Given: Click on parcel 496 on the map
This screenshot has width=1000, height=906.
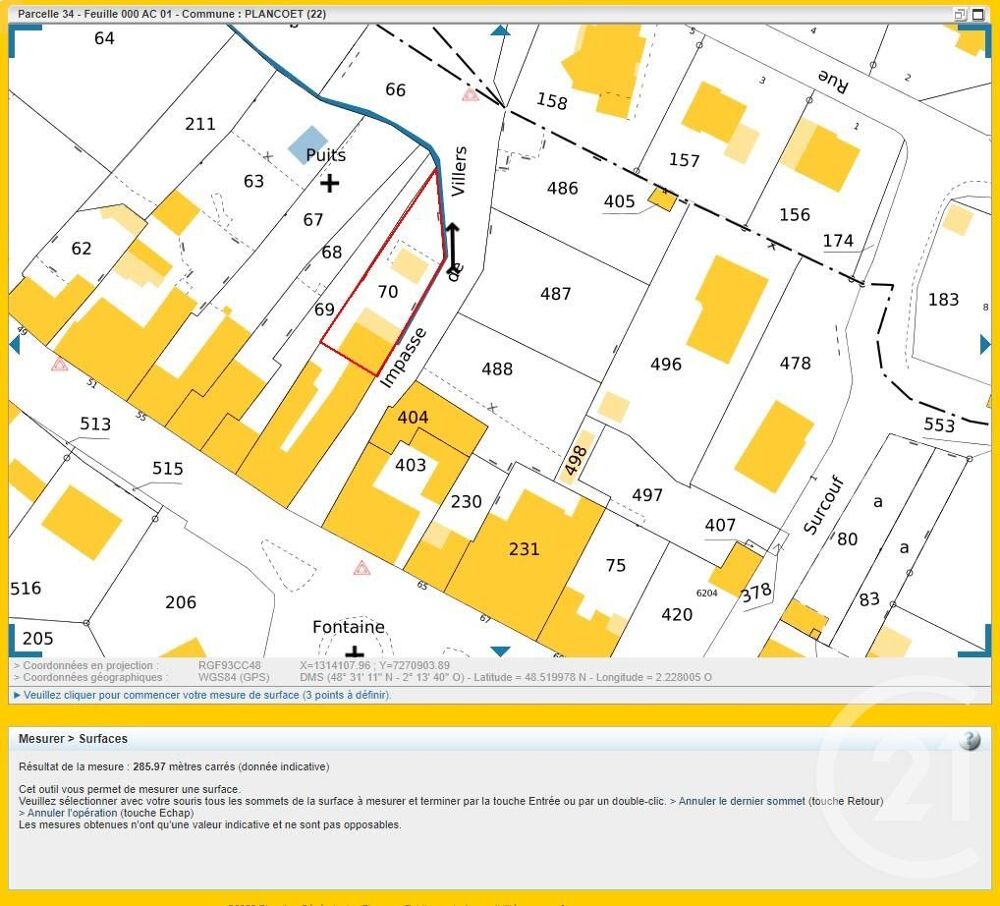Looking at the screenshot, I should pyautogui.click(x=665, y=364).
